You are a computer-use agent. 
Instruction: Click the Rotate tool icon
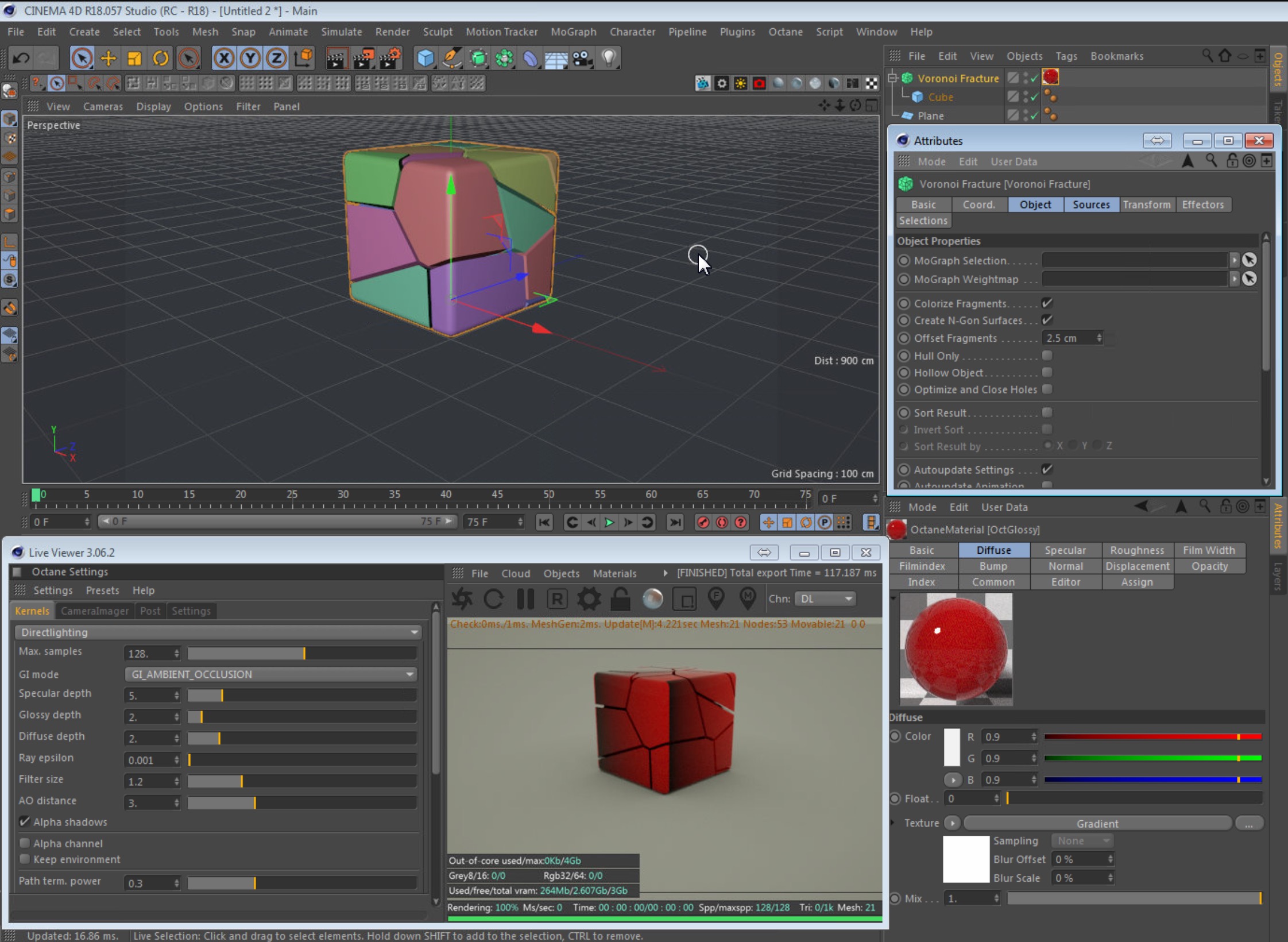point(161,59)
